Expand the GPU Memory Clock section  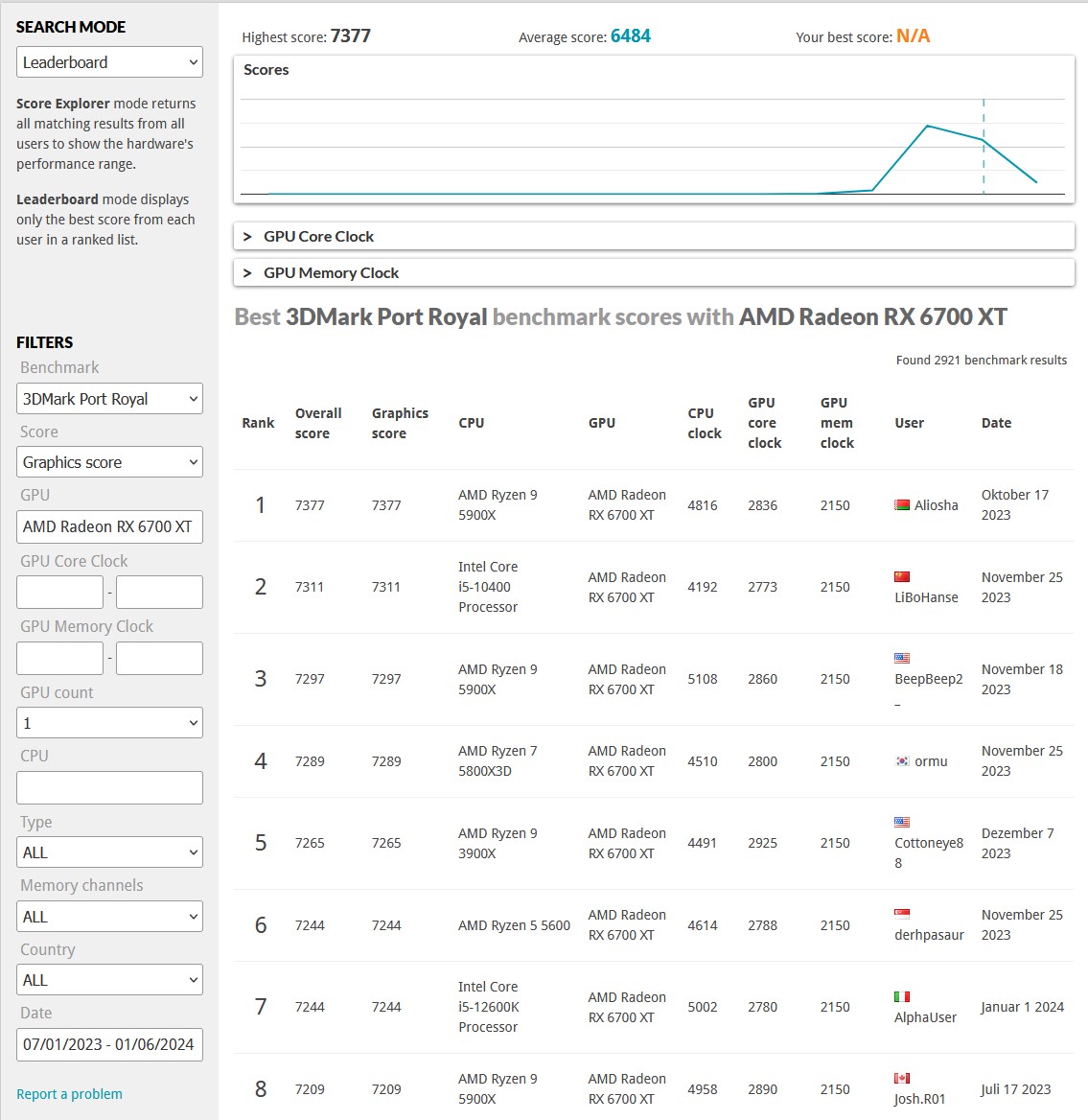(x=654, y=273)
